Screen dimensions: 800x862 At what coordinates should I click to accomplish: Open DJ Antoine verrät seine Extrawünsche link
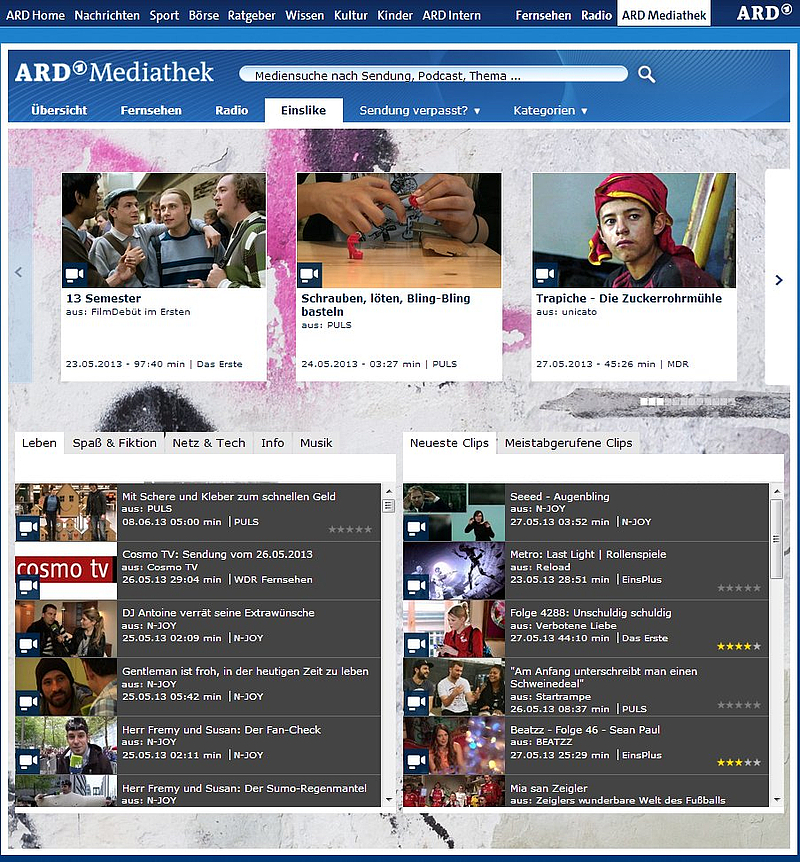218,612
